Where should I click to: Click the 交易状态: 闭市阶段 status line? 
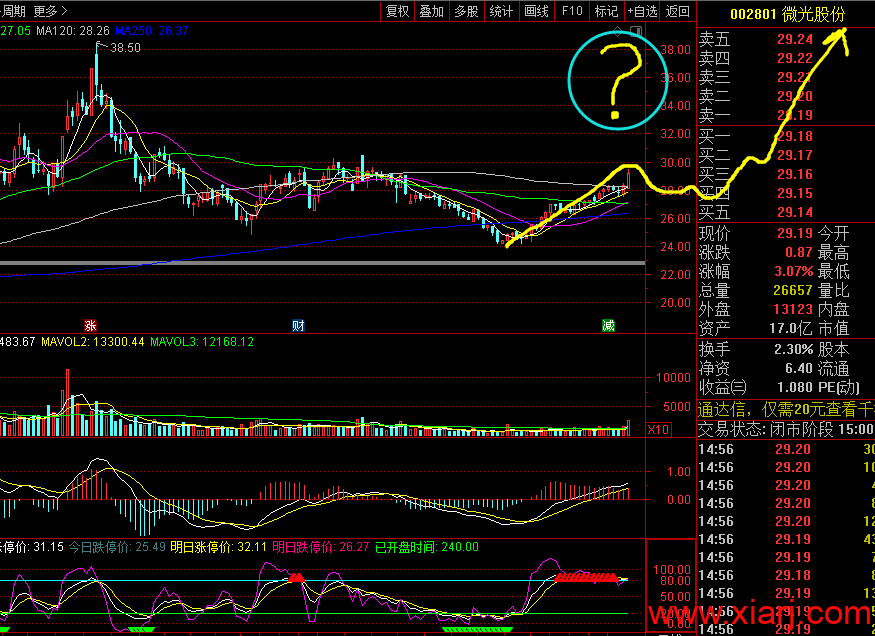pos(786,429)
